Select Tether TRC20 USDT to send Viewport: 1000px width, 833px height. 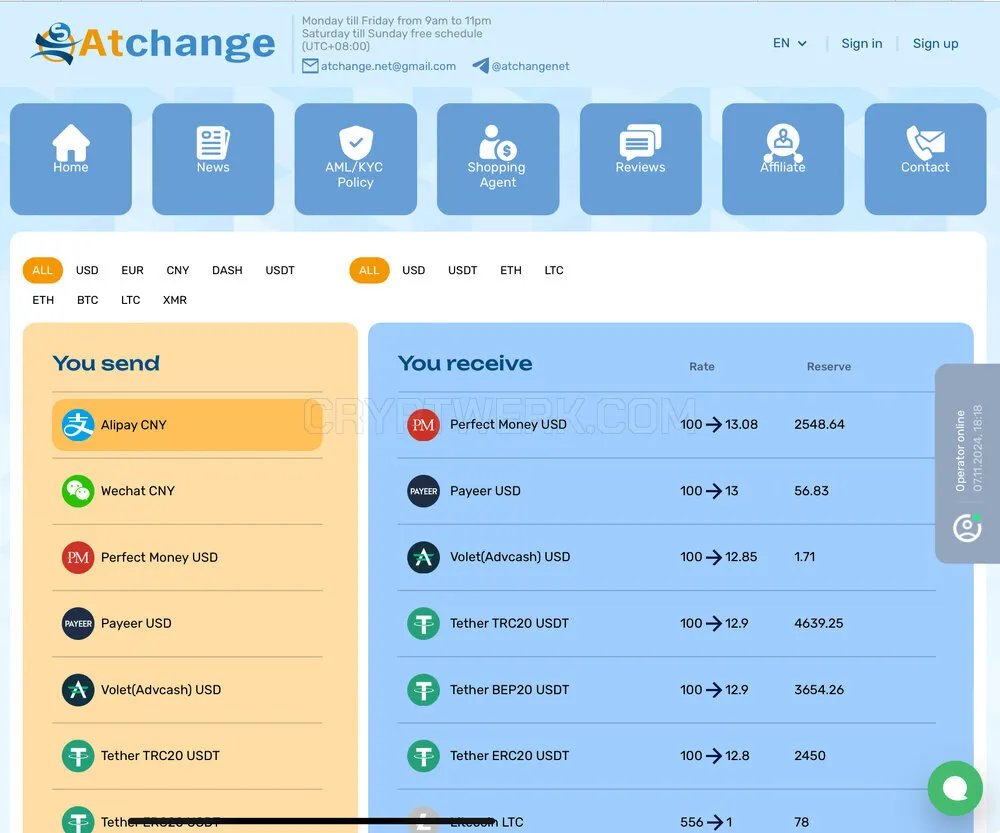pos(188,756)
